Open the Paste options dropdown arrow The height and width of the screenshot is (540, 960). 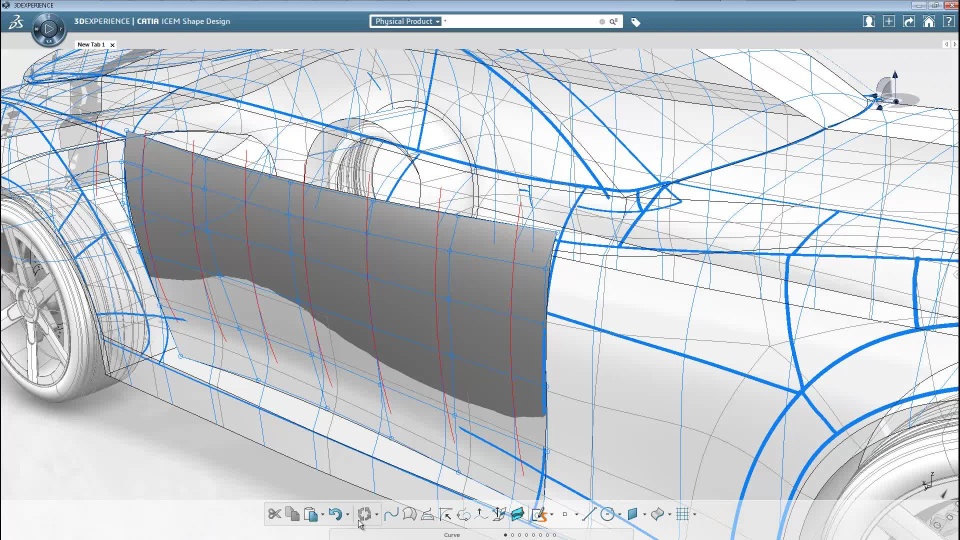(323, 514)
